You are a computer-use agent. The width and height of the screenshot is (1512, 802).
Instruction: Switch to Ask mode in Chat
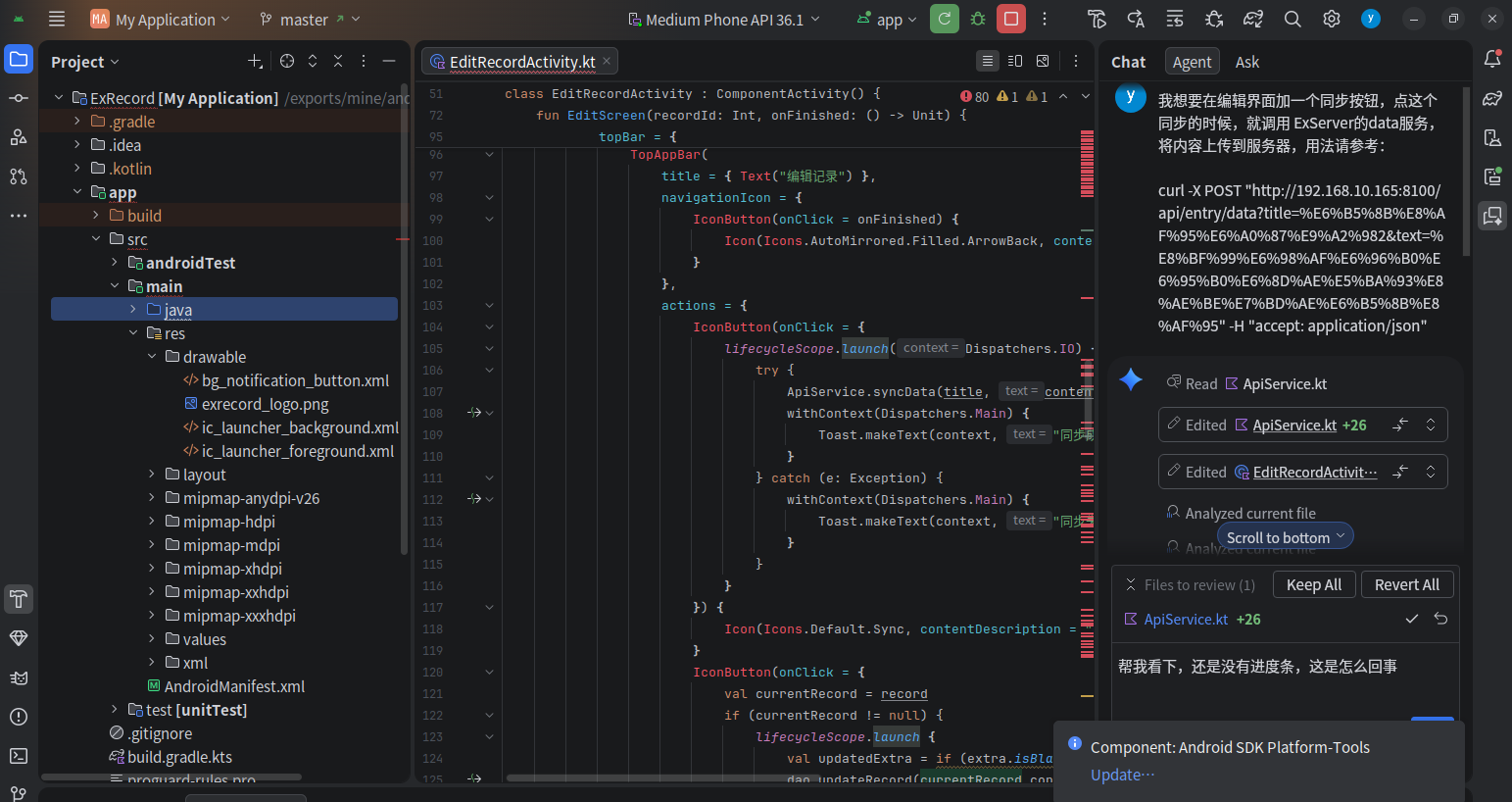click(x=1246, y=62)
